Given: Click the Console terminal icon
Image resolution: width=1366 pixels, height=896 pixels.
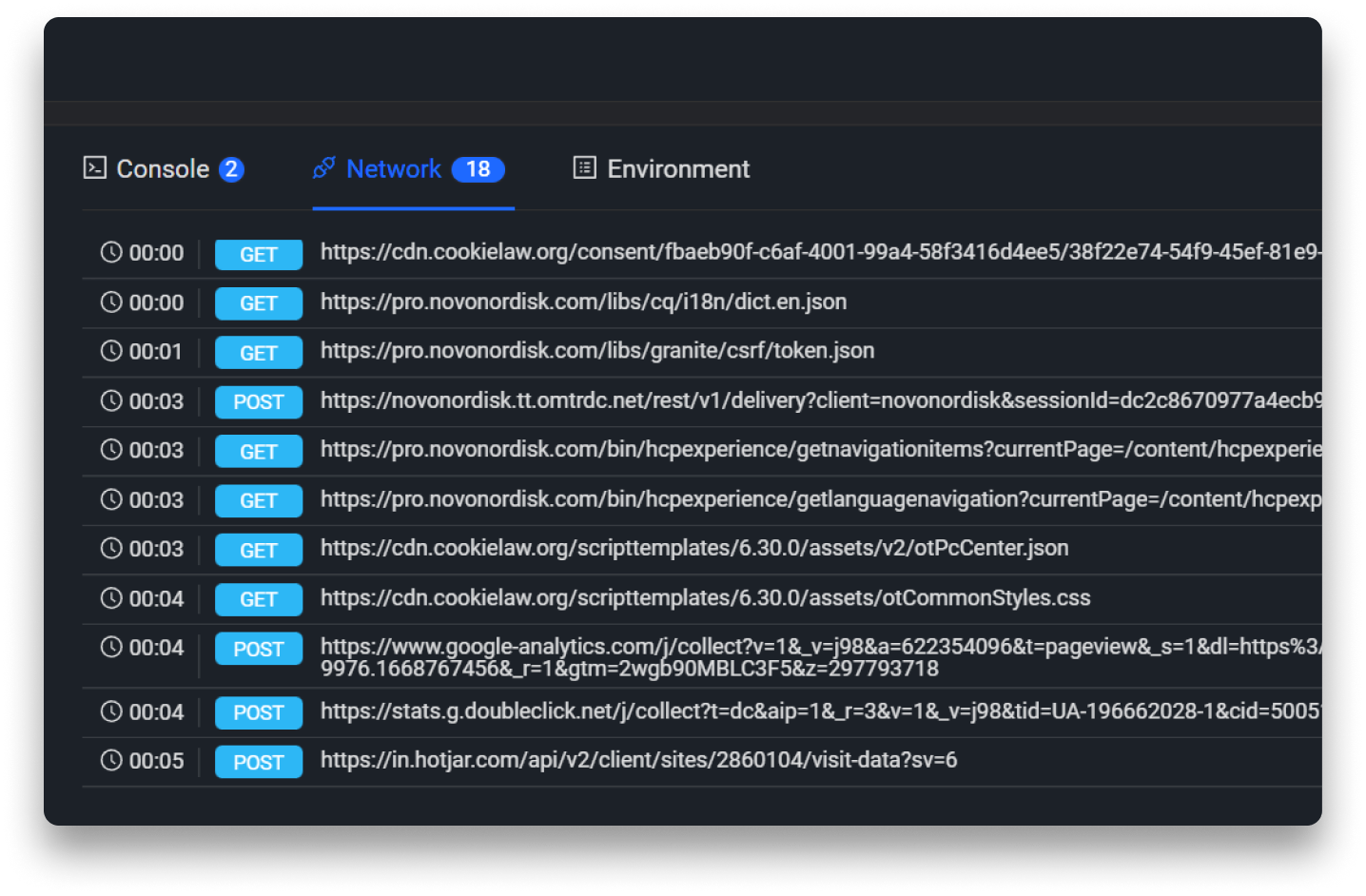Looking at the screenshot, I should coord(95,168).
